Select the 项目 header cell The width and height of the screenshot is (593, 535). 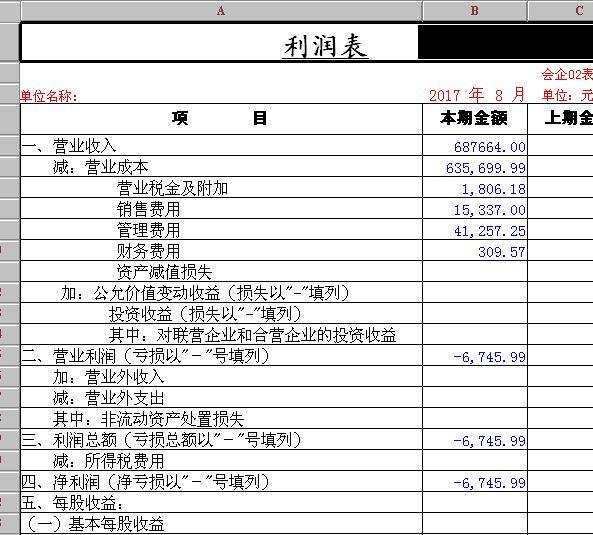point(221,119)
